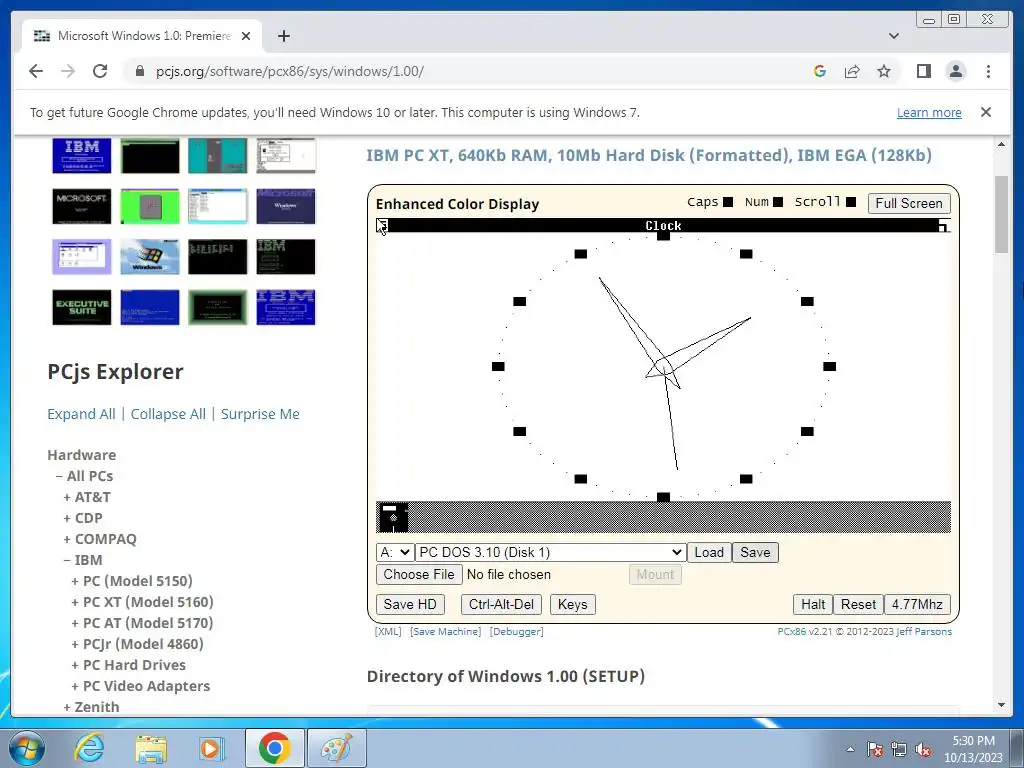Image resolution: width=1024 pixels, height=768 pixels.
Task: Click the Save disk button
Action: pyautogui.click(x=755, y=552)
